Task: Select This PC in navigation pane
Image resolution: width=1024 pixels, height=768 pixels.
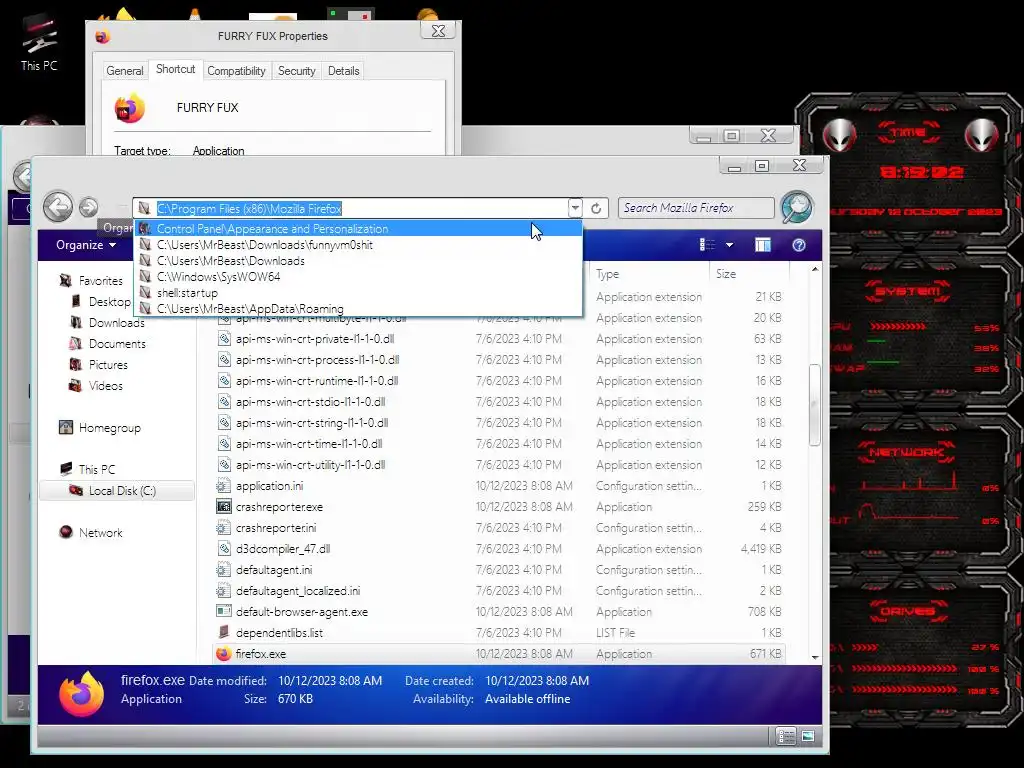Action: tap(97, 470)
